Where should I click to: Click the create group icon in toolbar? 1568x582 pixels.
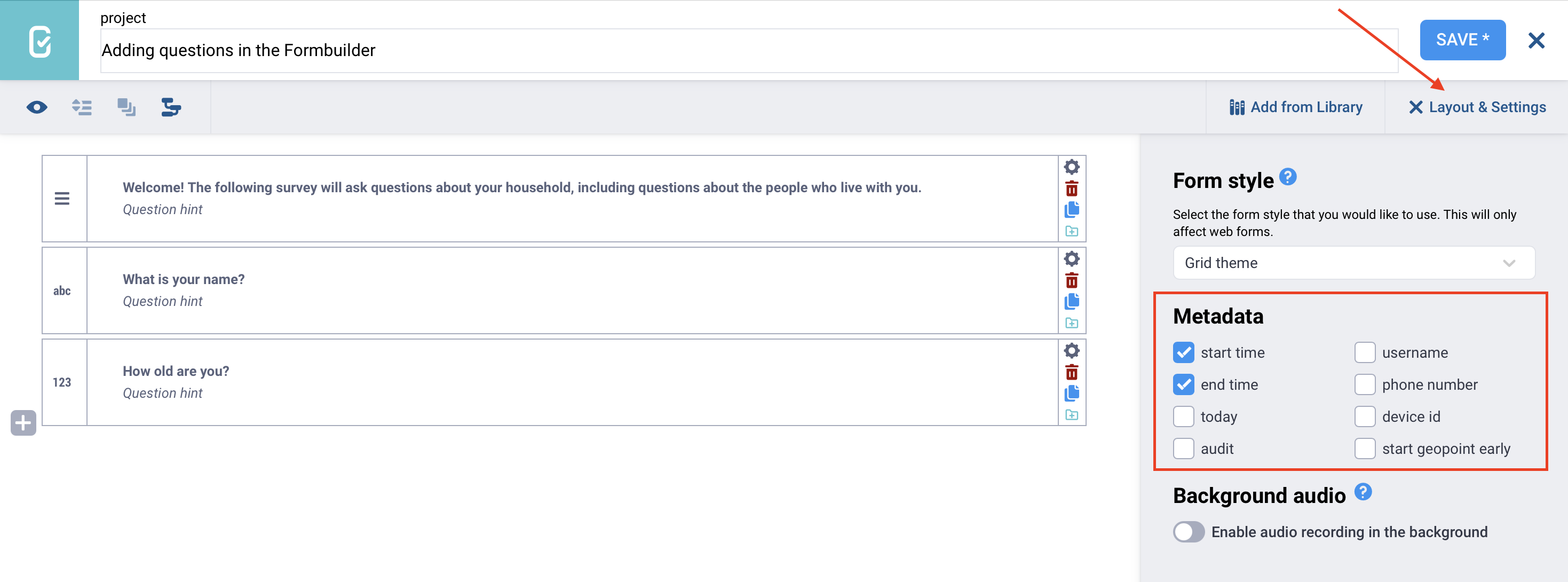[x=126, y=108]
